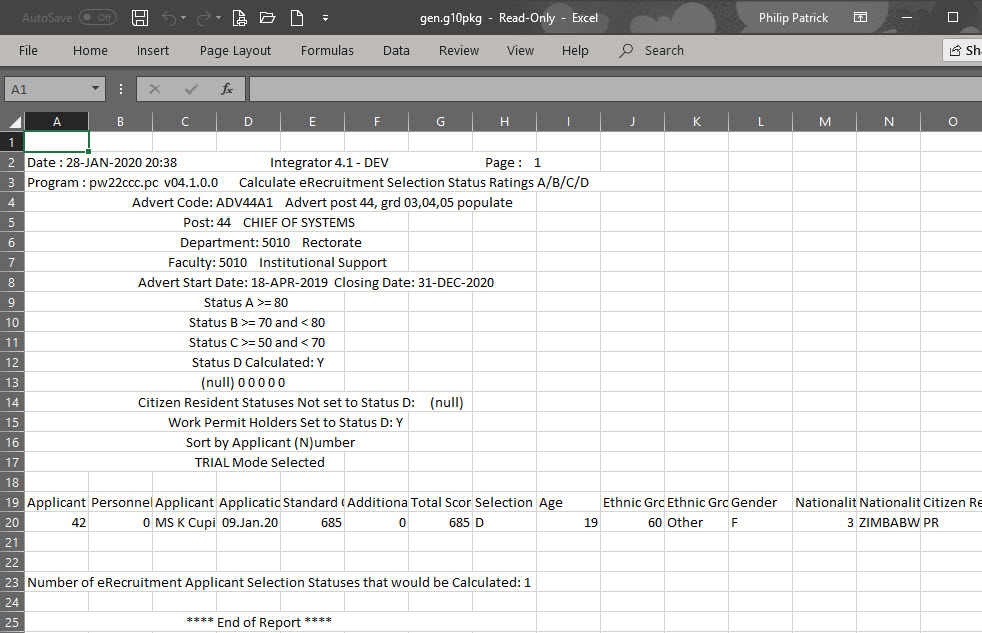
Task: Click the Insert Function fx icon
Action: pos(226,88)
